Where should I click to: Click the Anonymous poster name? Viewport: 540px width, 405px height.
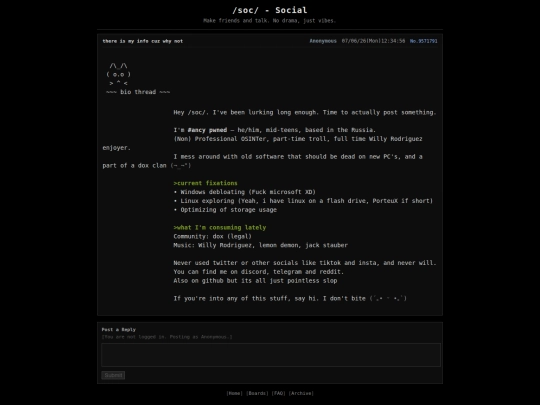click(323, 41)
